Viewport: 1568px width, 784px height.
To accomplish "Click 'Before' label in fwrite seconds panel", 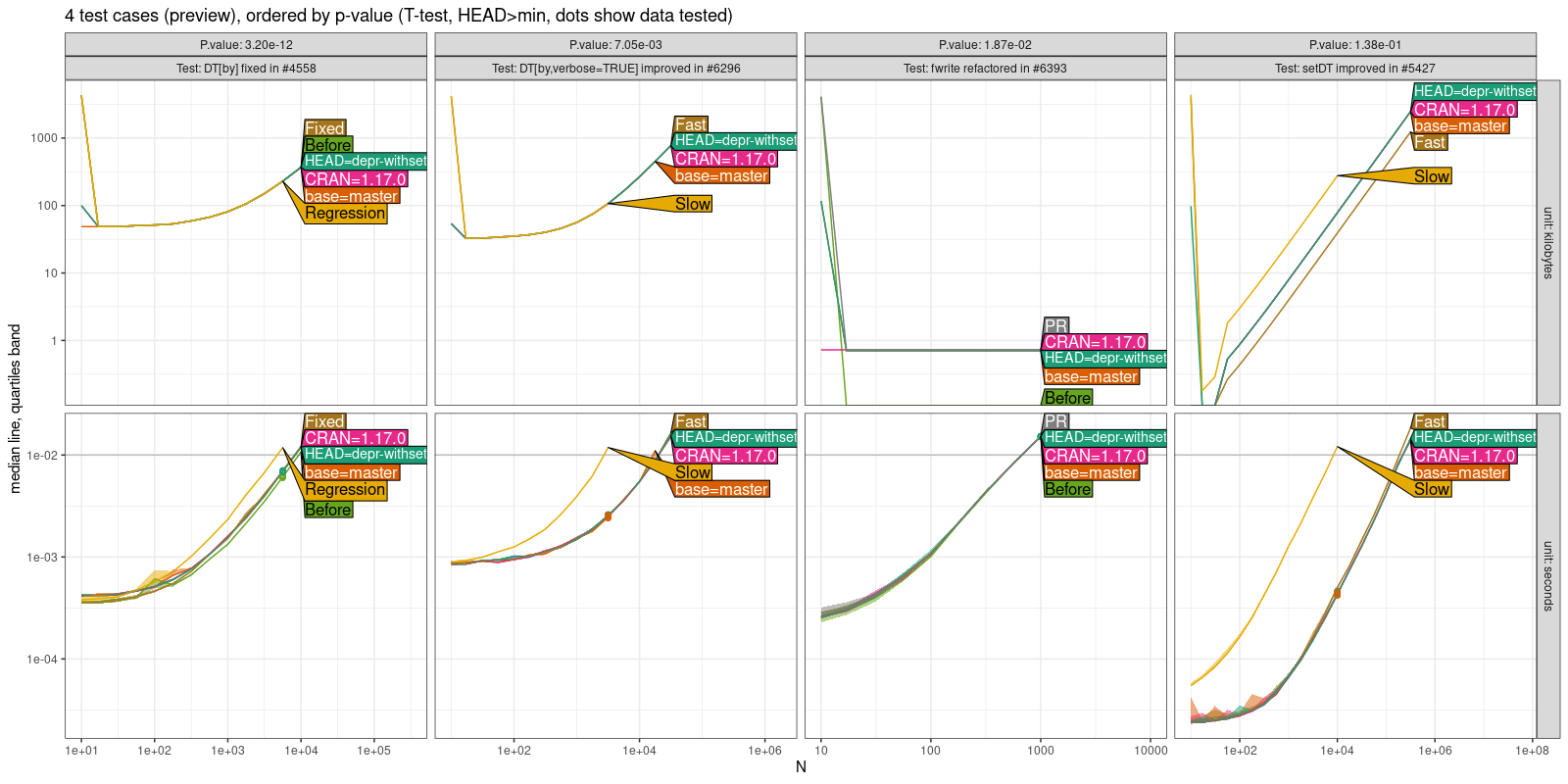I will coord(1067,489).
